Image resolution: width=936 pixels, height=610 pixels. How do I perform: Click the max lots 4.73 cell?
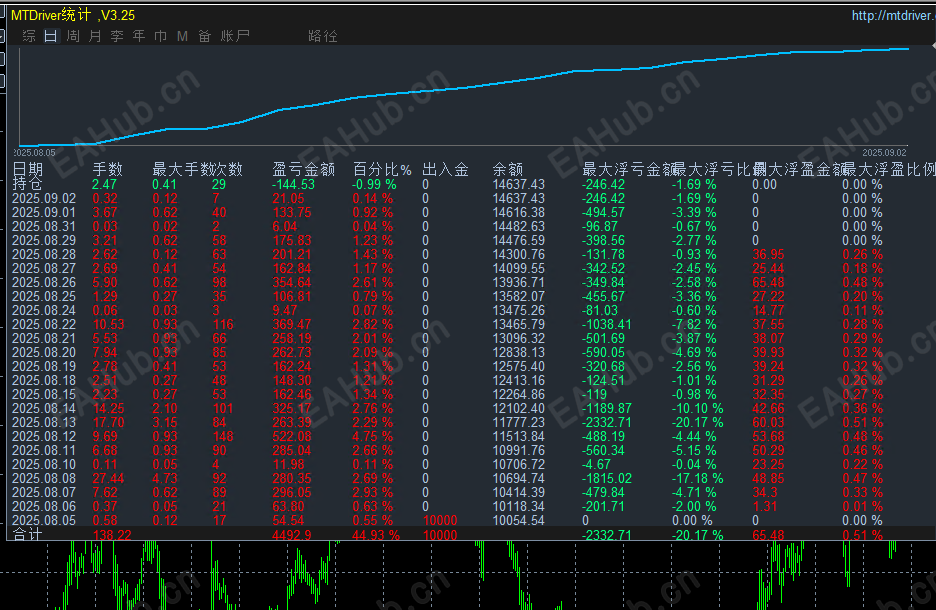(165, 479)
